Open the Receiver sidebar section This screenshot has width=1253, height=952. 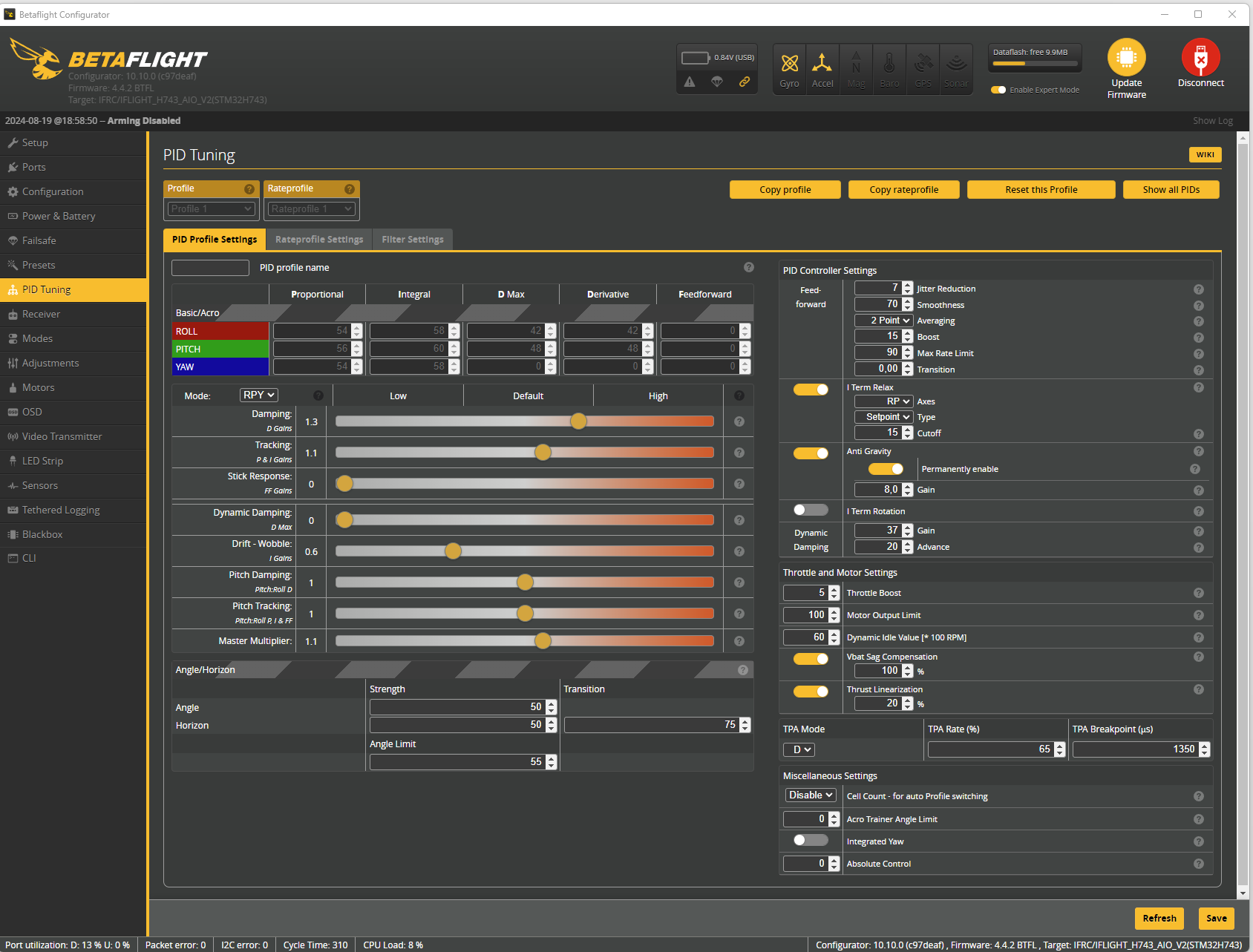click(x=73, y=314)
